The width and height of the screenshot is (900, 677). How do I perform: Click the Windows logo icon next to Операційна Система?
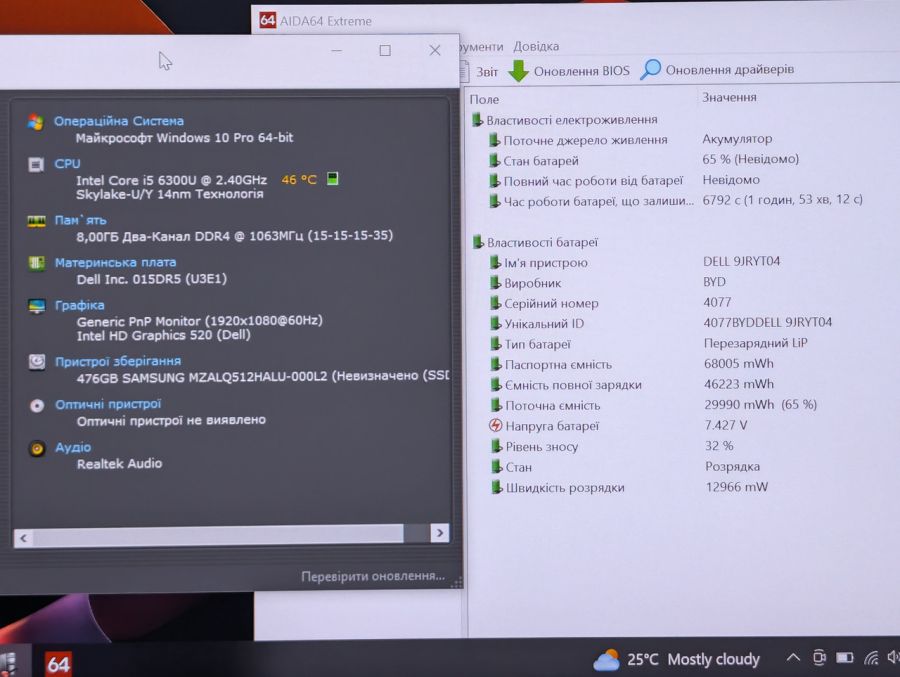tap(36, 122)
